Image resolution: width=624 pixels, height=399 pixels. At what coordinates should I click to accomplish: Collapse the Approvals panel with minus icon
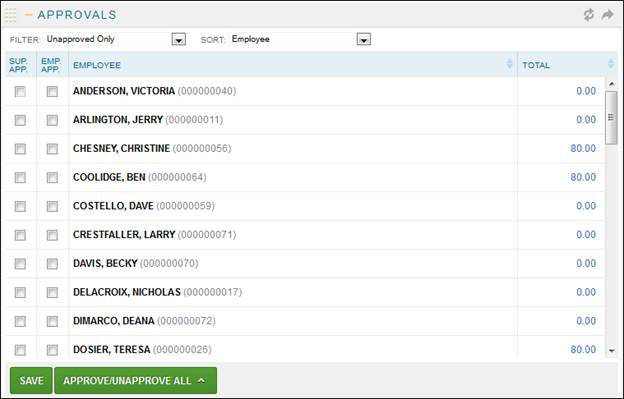click(28, 15)
